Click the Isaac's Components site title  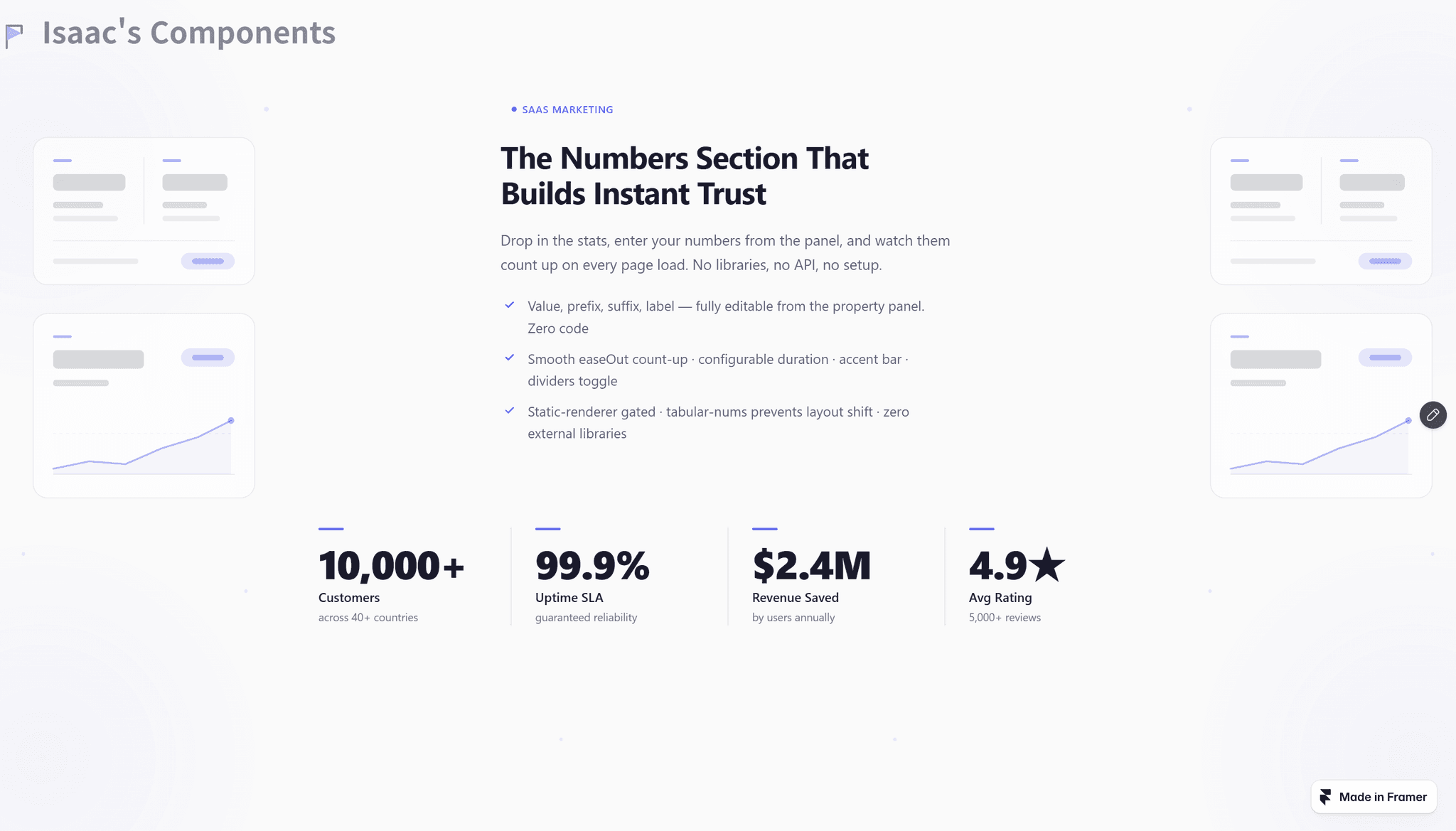[188, 33]
